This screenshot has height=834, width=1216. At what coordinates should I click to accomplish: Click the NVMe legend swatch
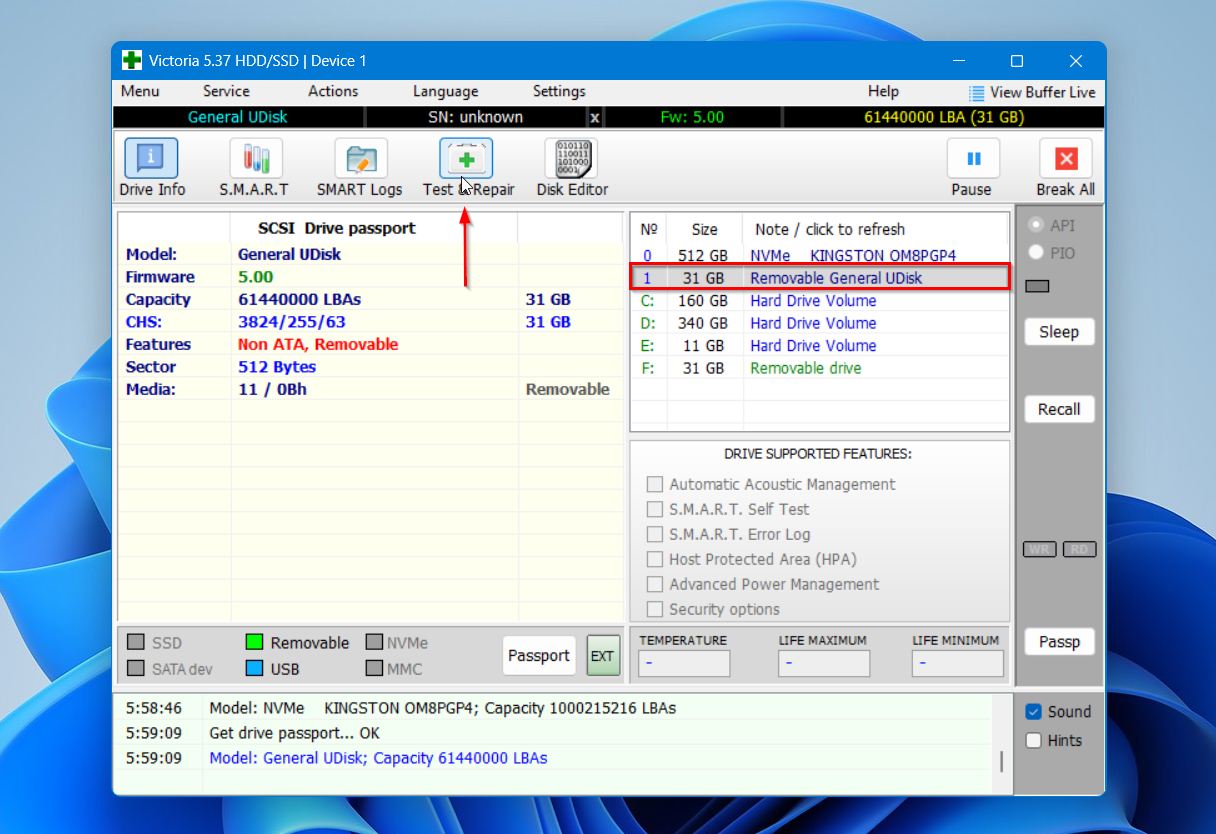pyautogui.click(x=374, y=642)
